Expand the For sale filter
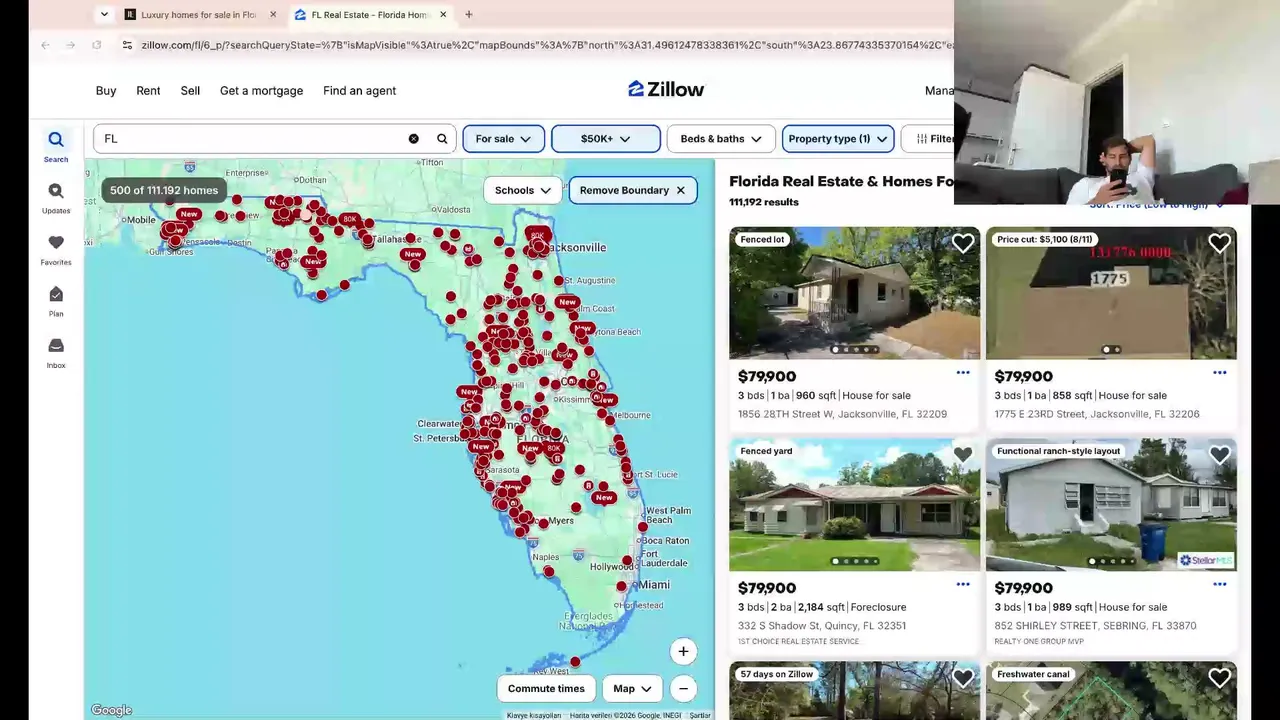This screenshot has height=720, width=1280. pyautogui.click(x=503, y=139)
